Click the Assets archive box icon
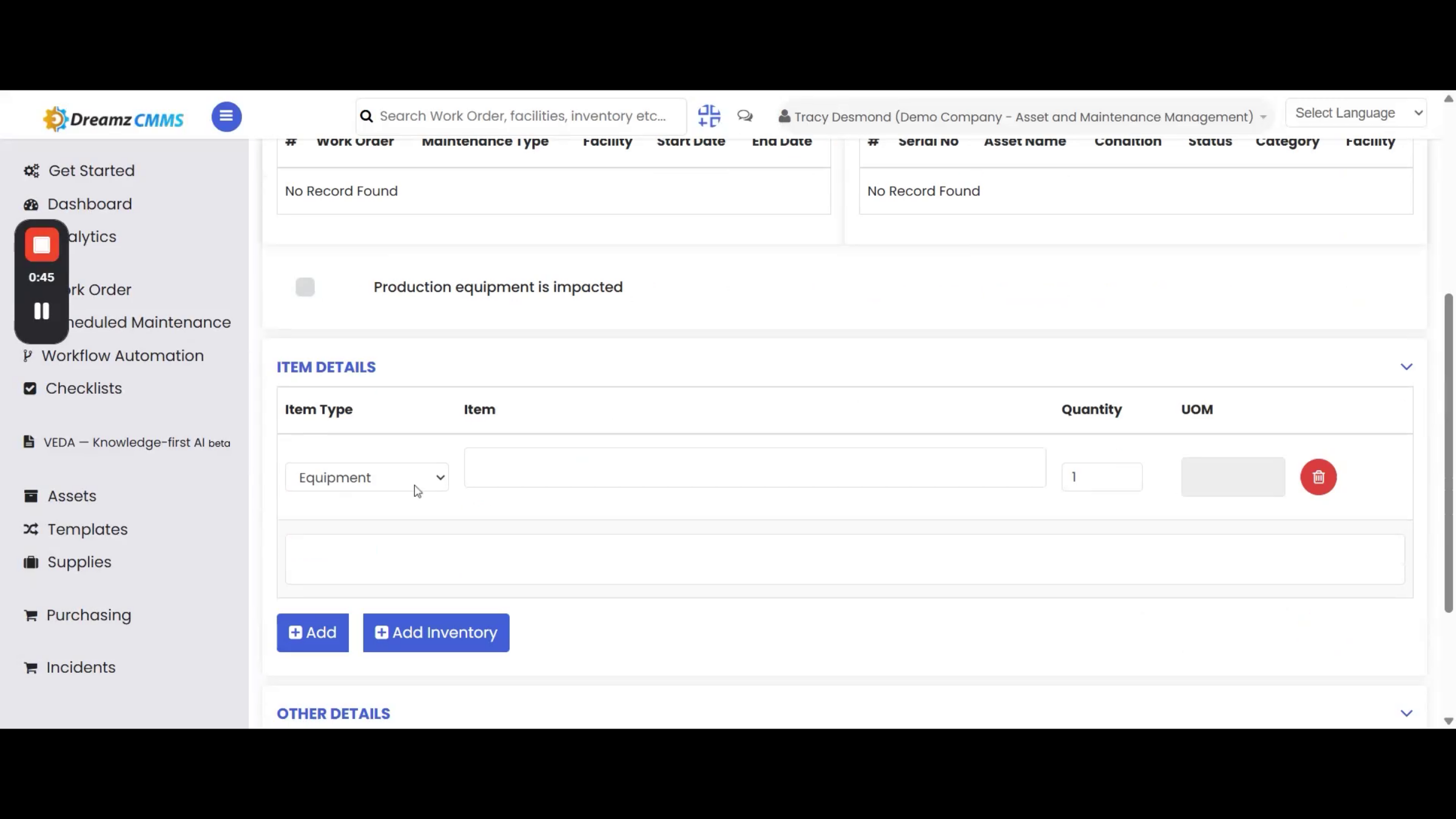 [31, 496]
